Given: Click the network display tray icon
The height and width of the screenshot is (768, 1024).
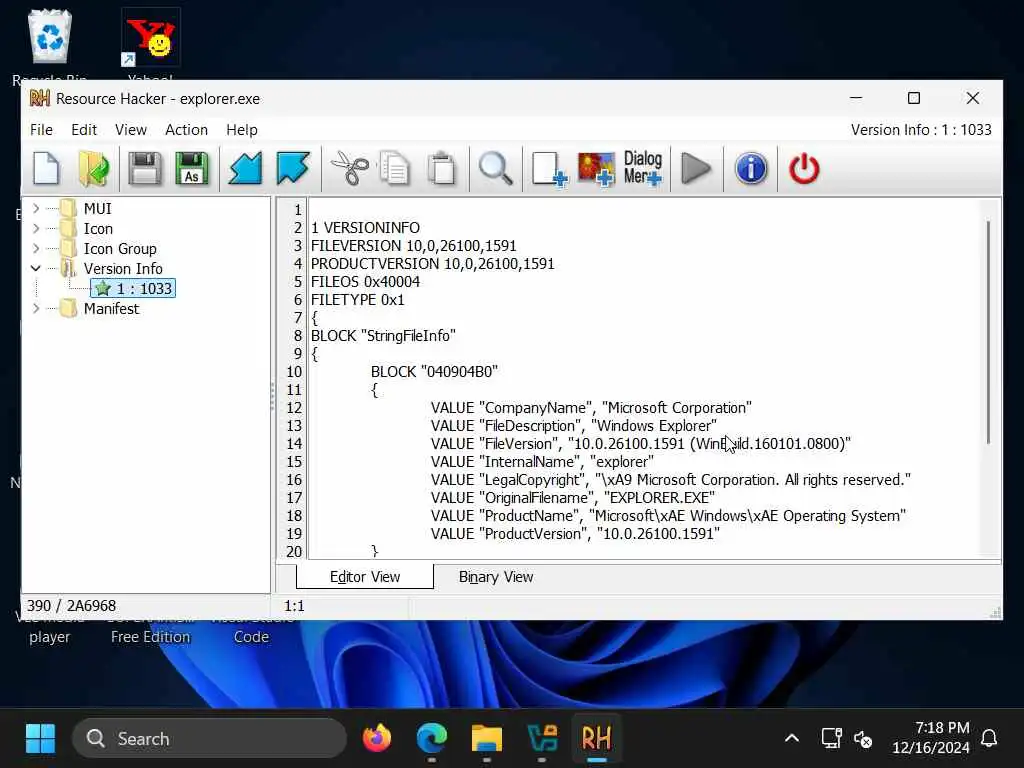Looking at the screenshot, I should [x=831, y=739].
